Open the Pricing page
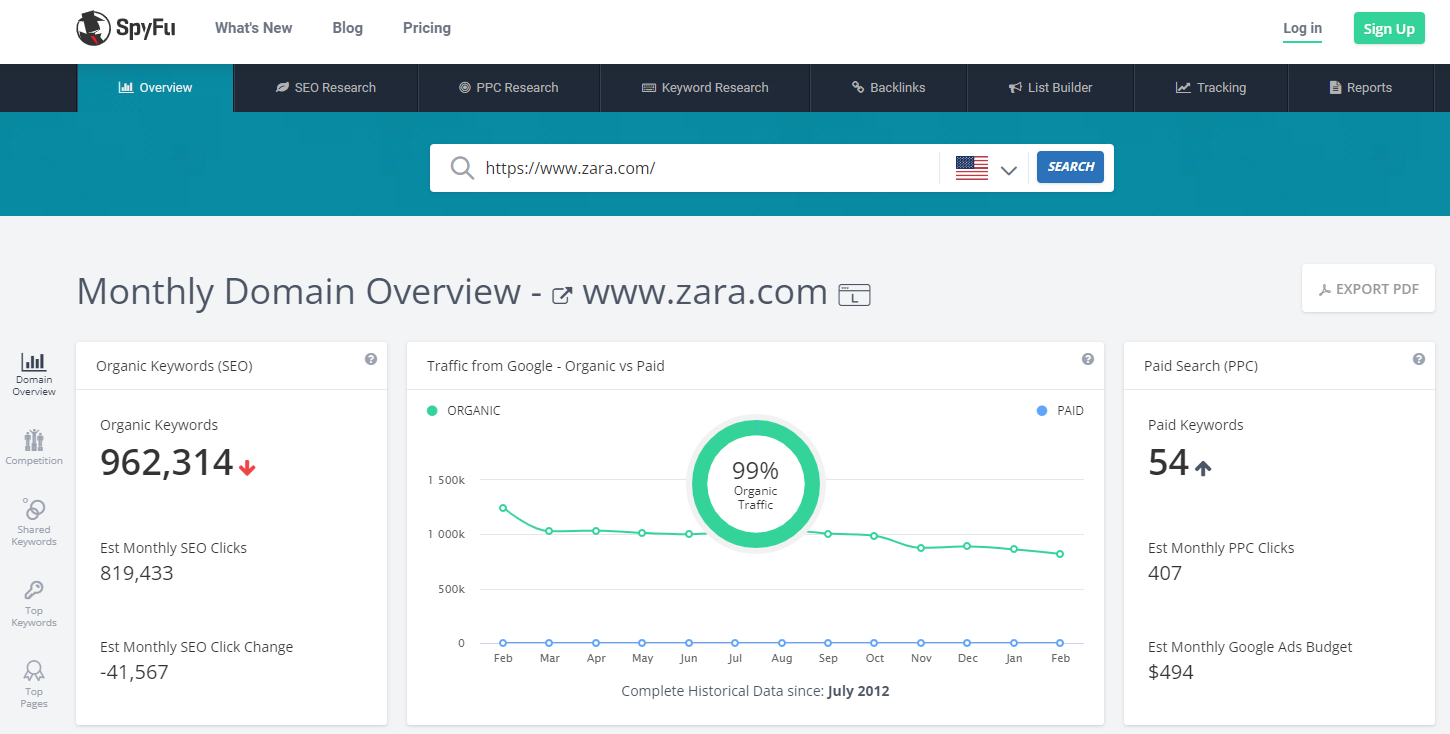The width and height of the screenshot is (1450, 734). pos(427,28)
